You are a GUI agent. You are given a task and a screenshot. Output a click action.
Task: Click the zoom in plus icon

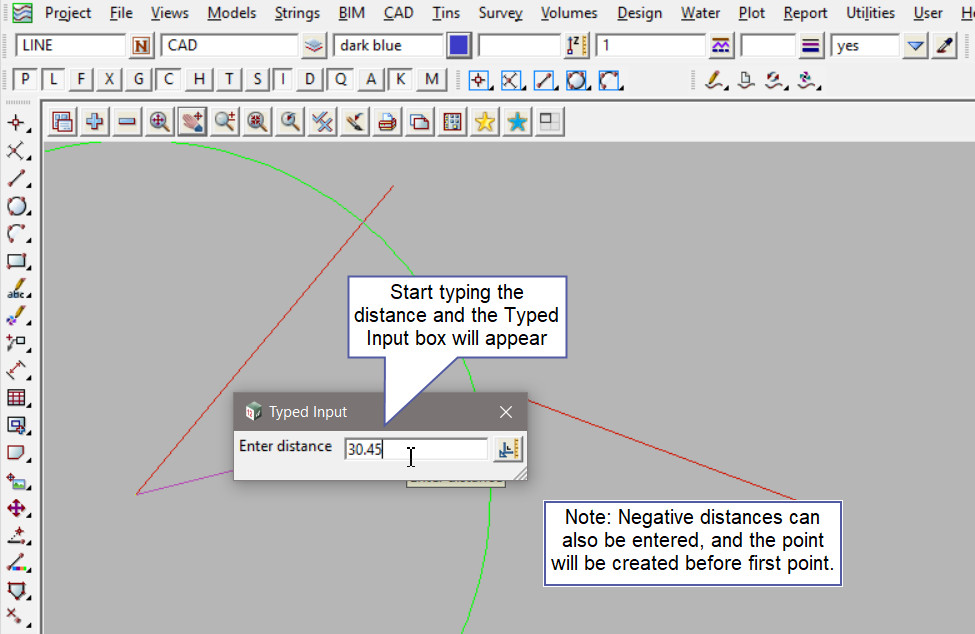(x=95, y=122)
